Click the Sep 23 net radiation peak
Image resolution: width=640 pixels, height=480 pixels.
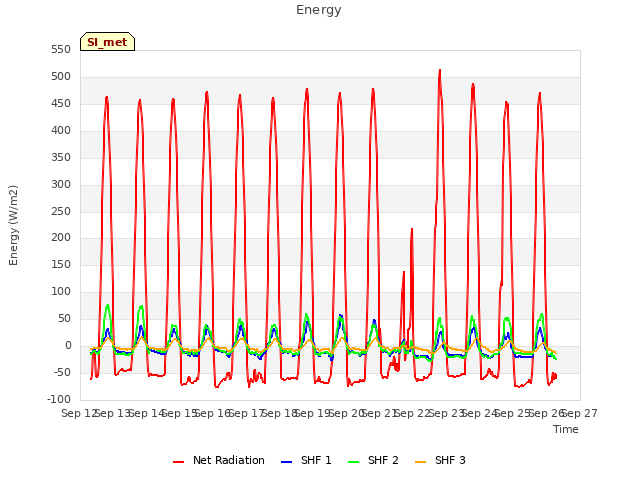440,70
